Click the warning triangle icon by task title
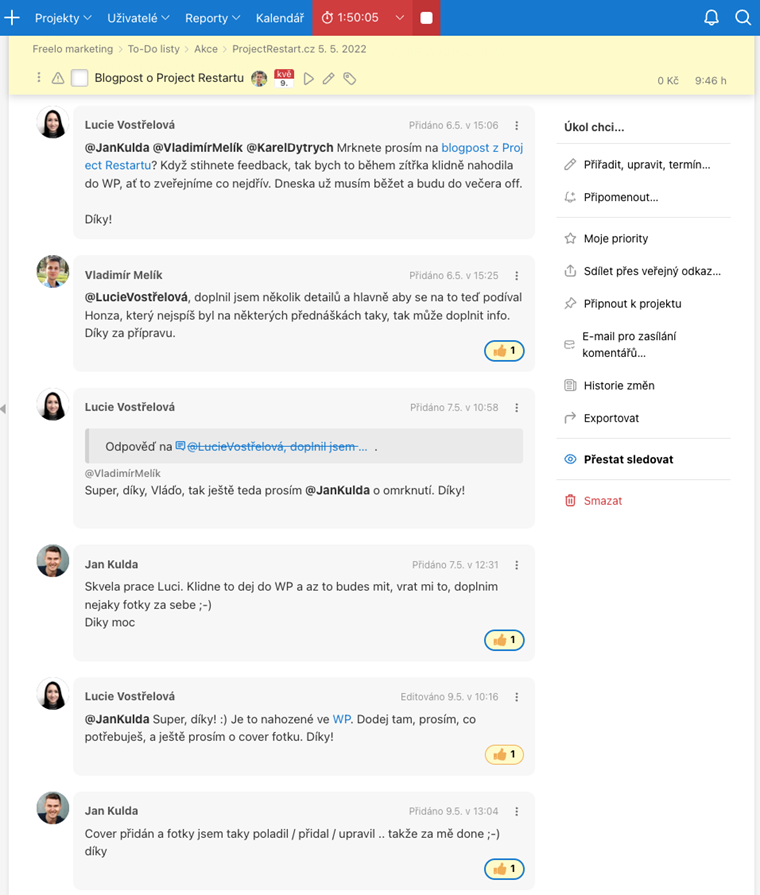The image size is (760, 895). pyautogui.click(x=57, y=78)
